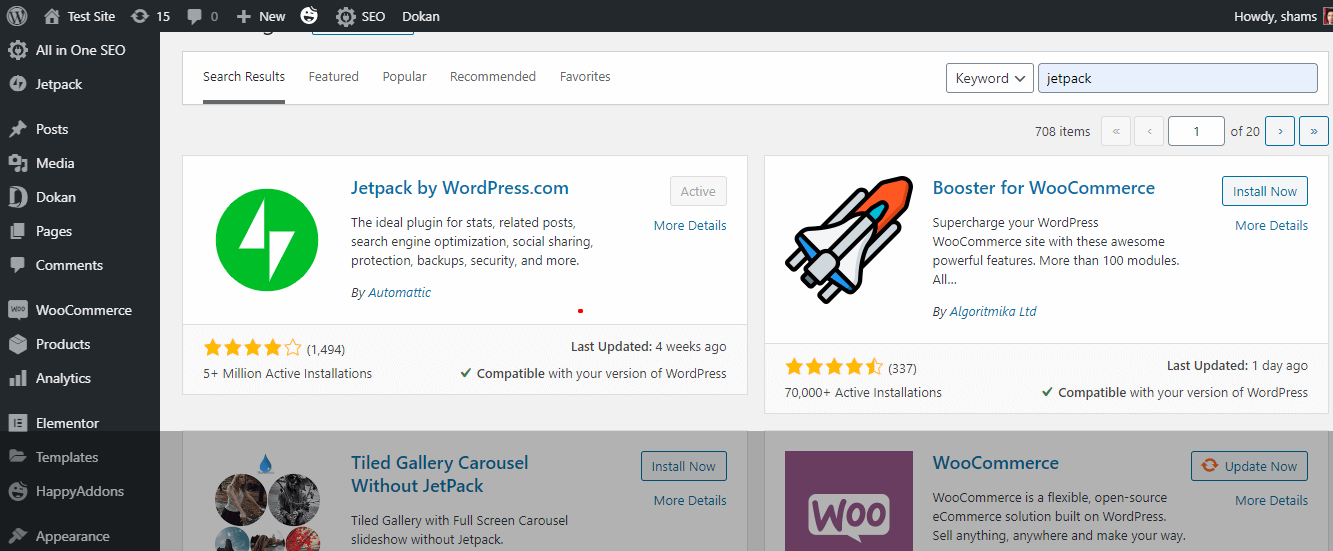The height and width of the screenshot is (551, 1333).
Task: Open More Details for Booster for WooCommerce
Action: click(1271, 226)
